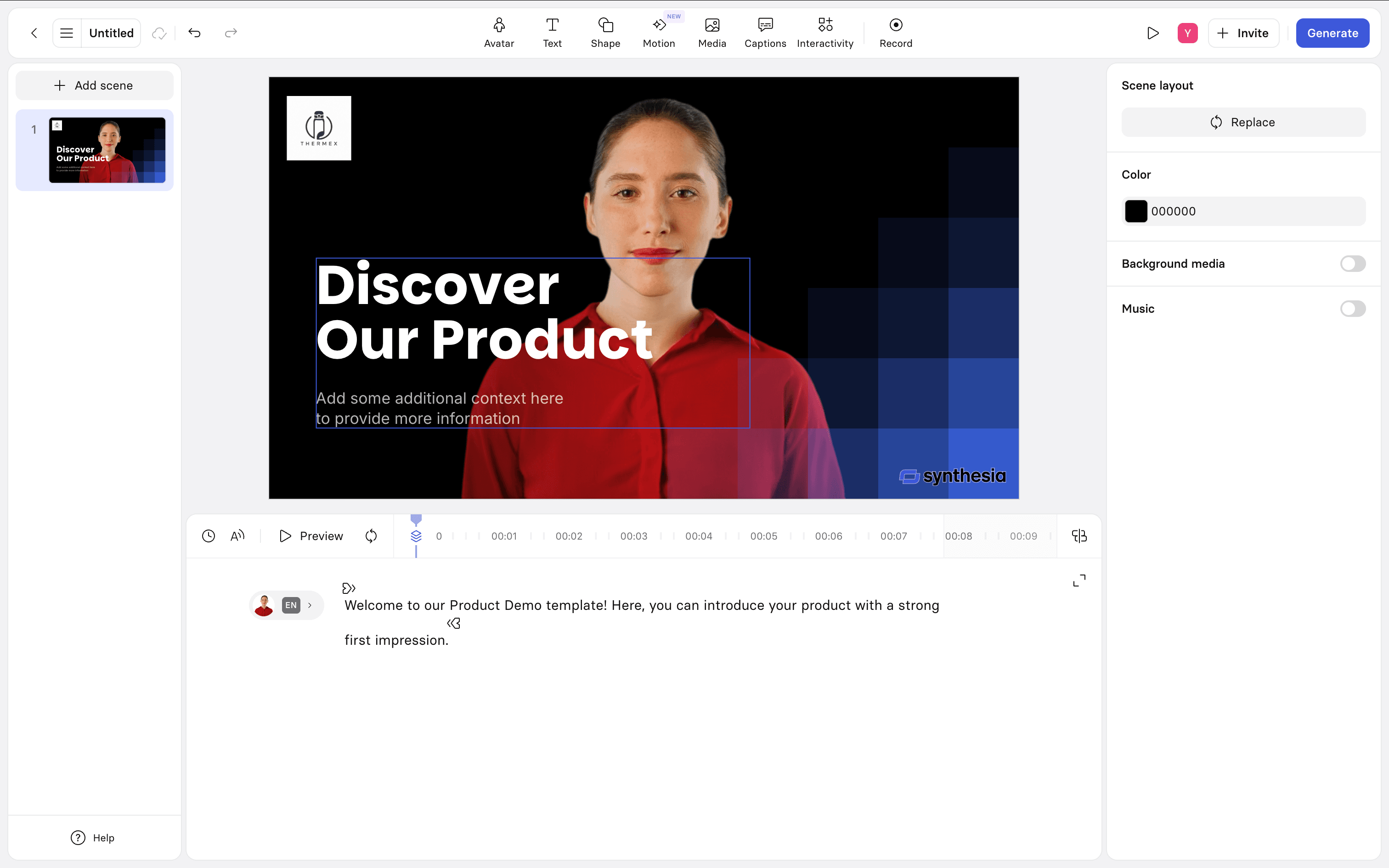Click the Replace scene layout button
1389x868 pixels.
[1243, 122]
